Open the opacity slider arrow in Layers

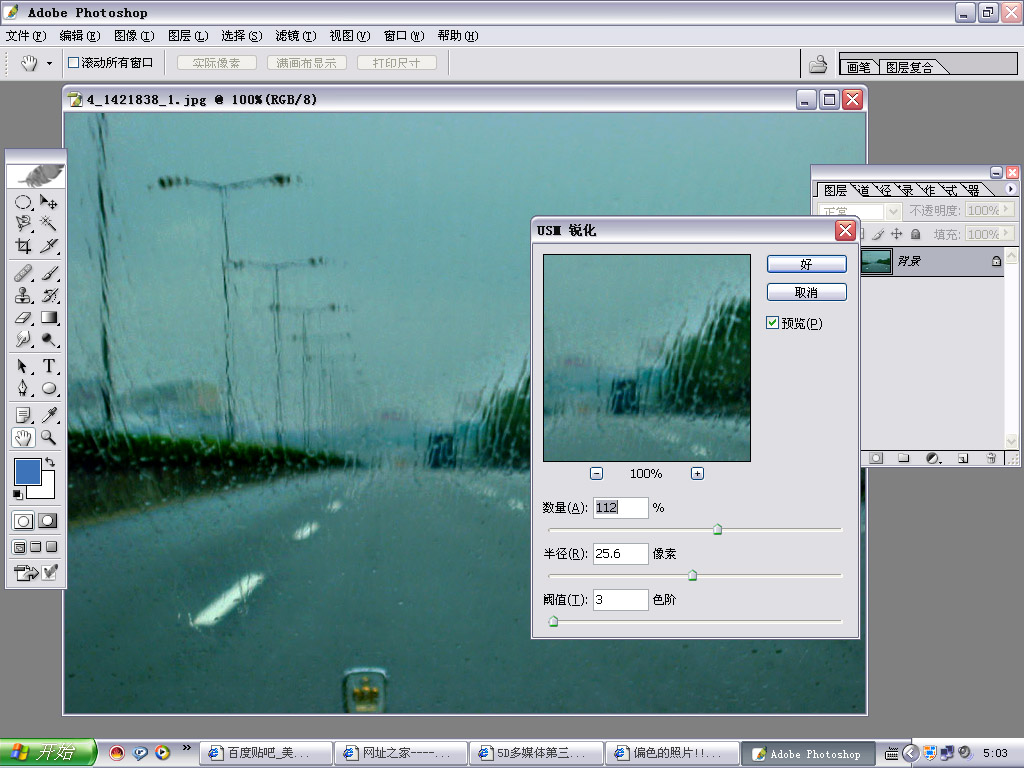coord(1007,210)
